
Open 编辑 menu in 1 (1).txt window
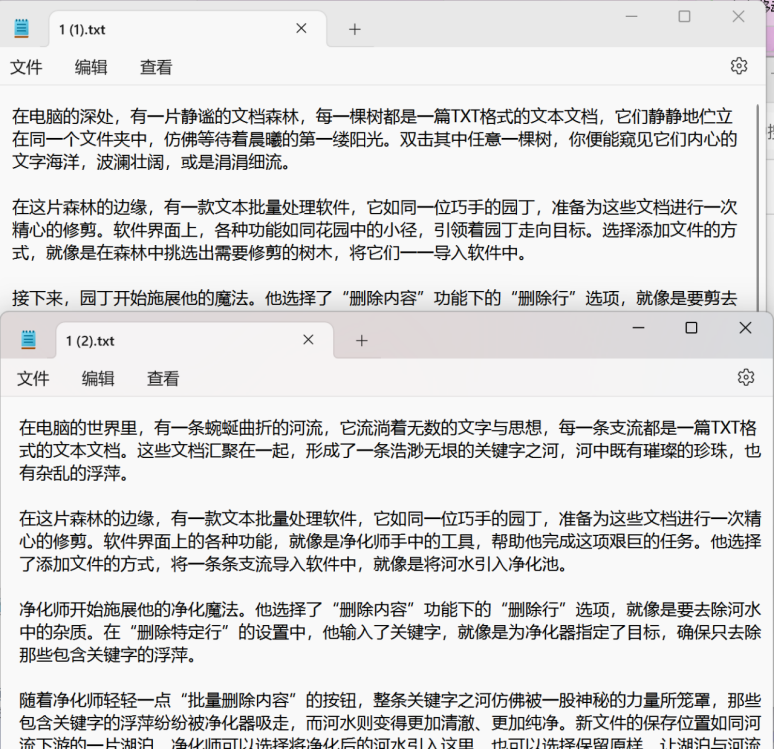point(91,67)
